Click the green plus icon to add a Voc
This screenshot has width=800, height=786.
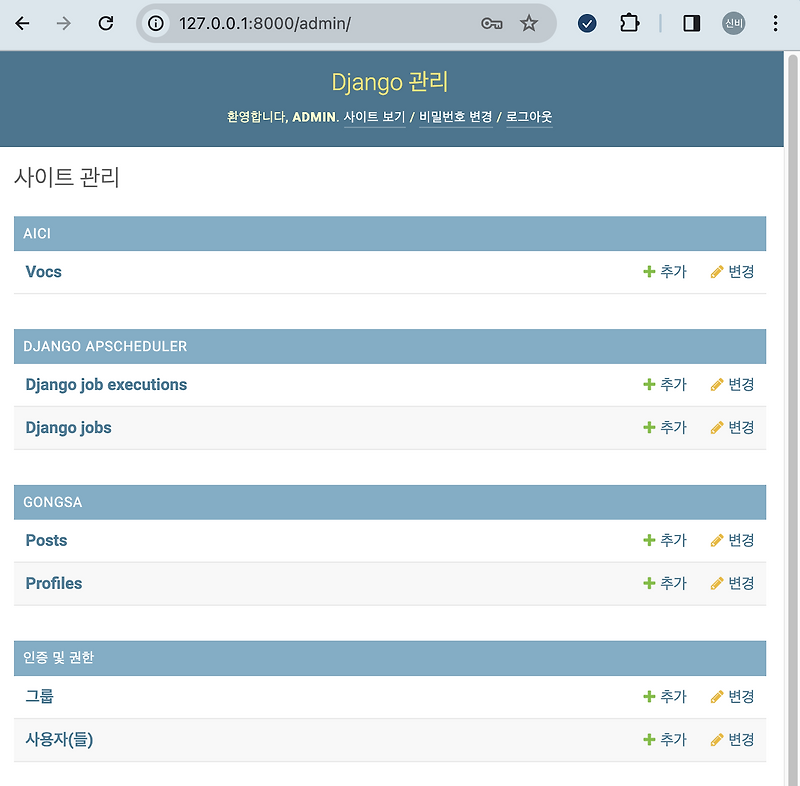click(x=650, y=271)
